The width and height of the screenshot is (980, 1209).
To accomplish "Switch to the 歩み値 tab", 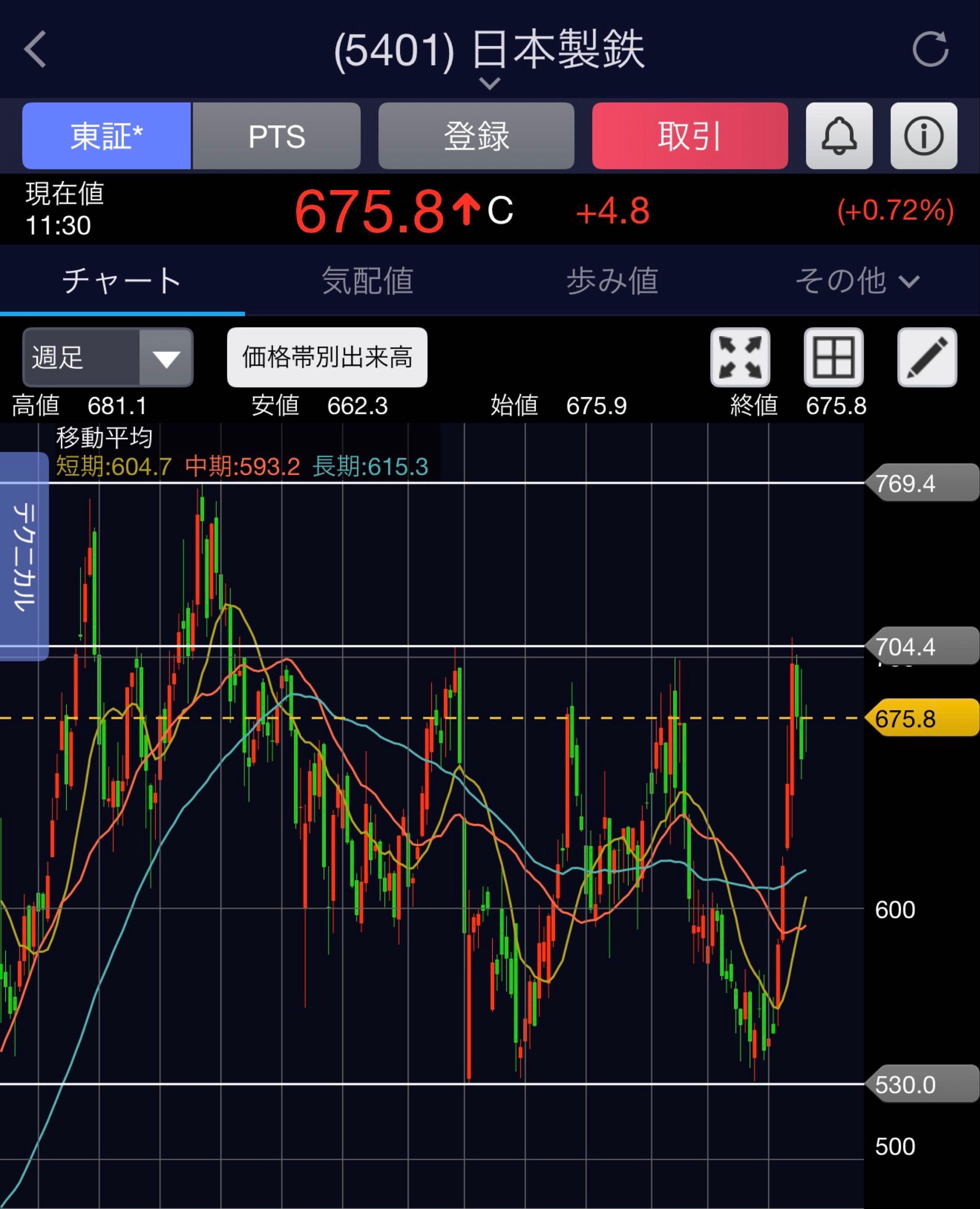I will click(x=613, y=280).
